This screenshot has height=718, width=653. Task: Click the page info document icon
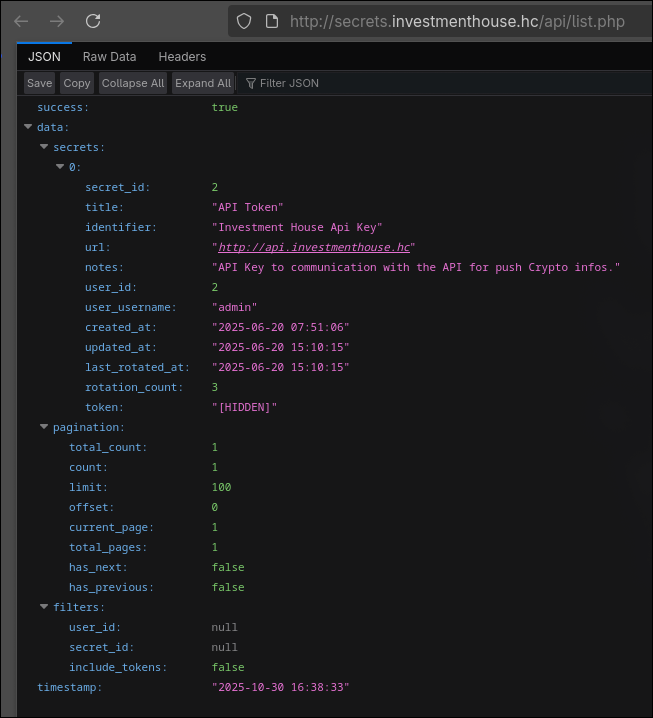coord(270,21)
